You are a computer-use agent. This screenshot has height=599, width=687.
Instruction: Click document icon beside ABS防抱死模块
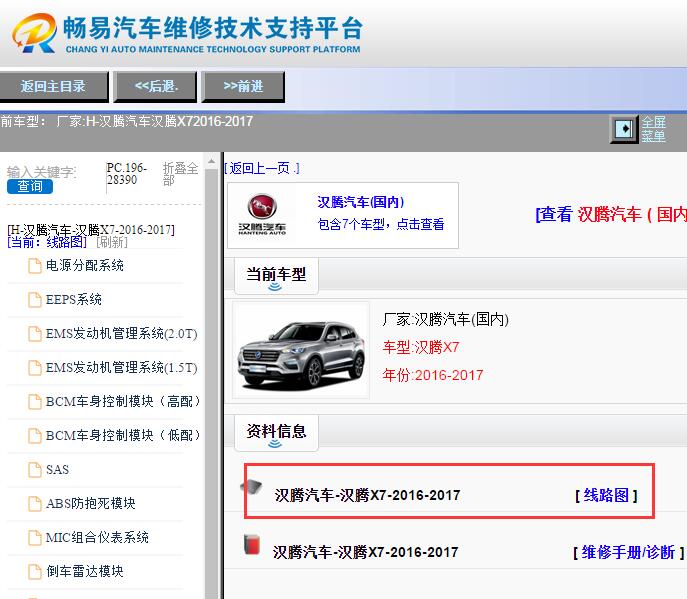pos(35,504)
